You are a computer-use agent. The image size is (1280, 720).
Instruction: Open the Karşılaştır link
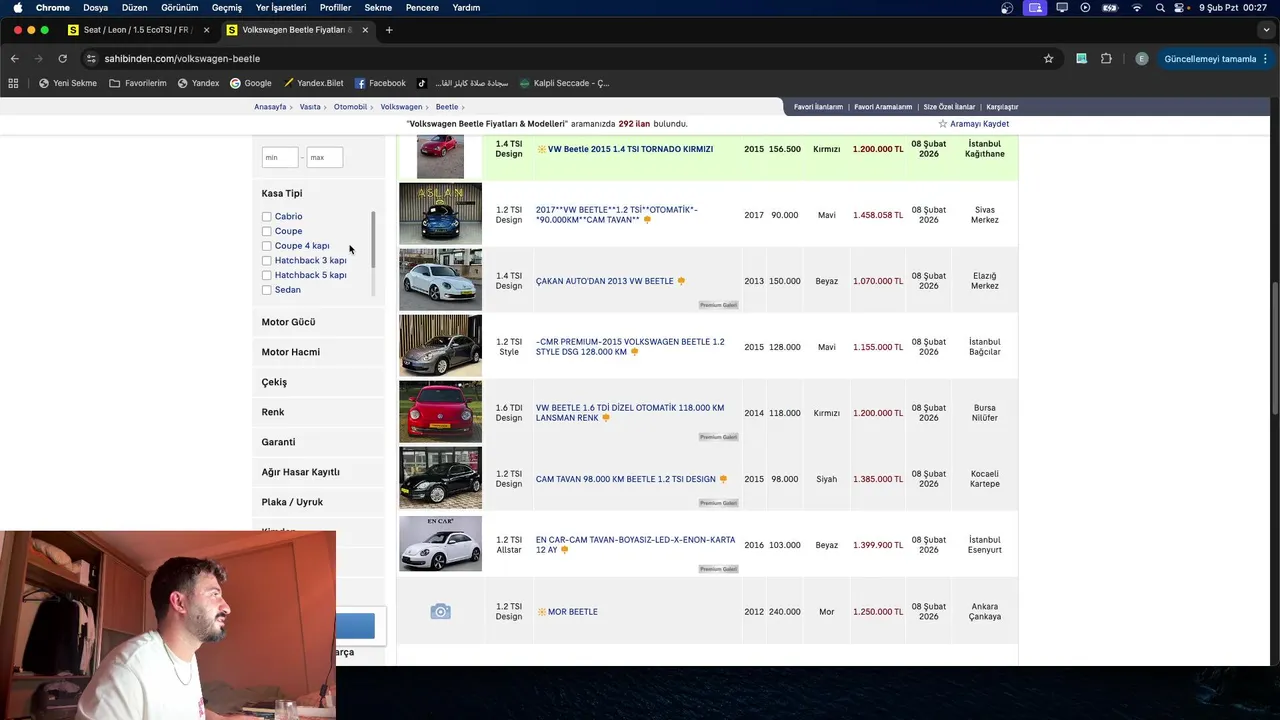pos(1002,107)
